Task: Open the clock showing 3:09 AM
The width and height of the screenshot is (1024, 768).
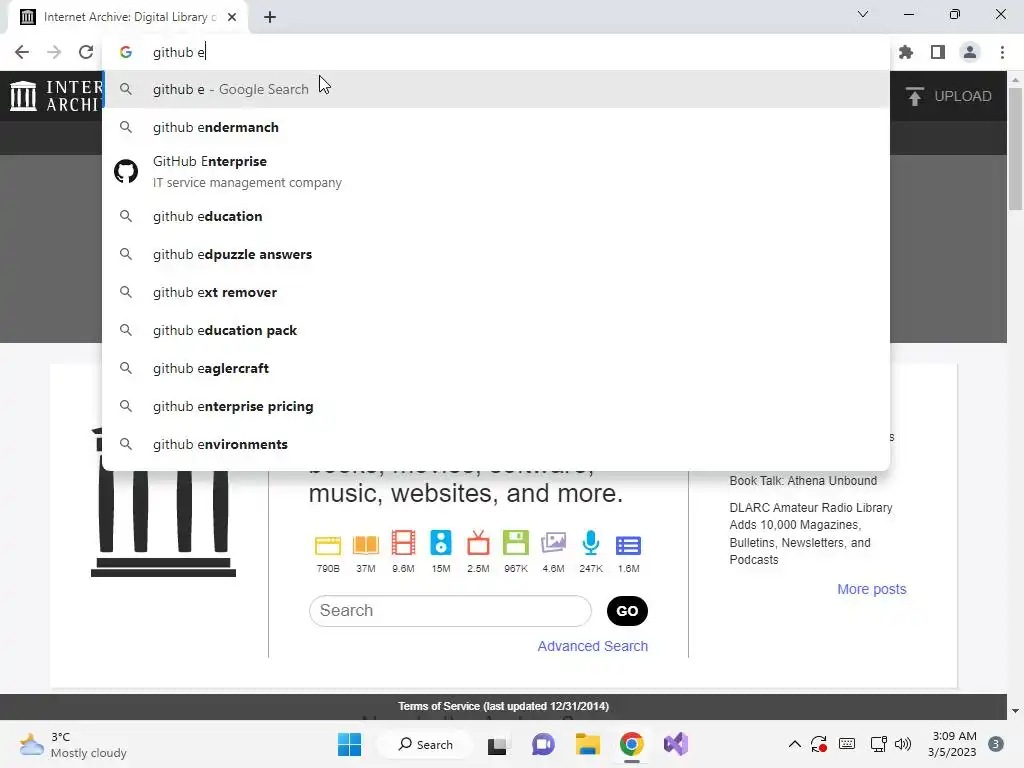Action: 952,744
